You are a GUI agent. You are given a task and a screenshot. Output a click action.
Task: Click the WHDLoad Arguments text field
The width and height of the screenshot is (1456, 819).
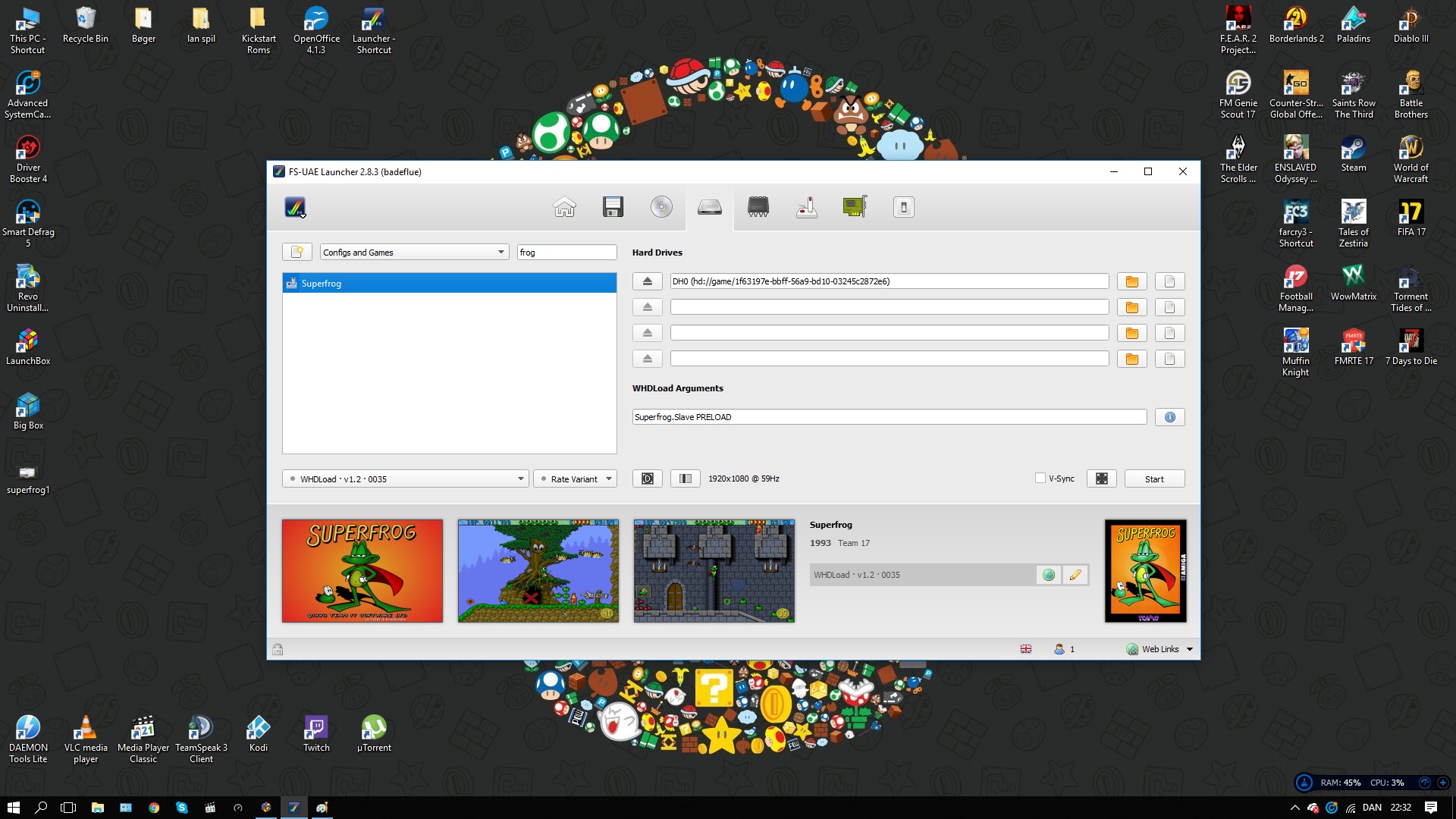point(889,417)
